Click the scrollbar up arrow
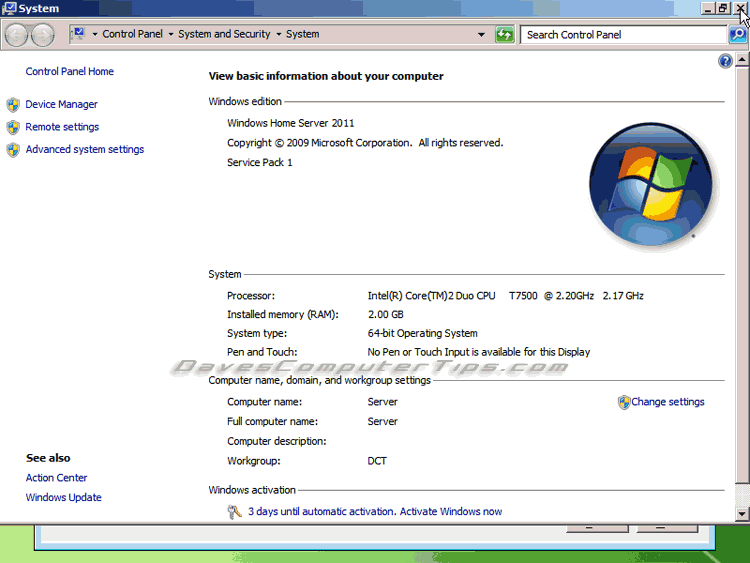750x563 pixels. [741, 60]
